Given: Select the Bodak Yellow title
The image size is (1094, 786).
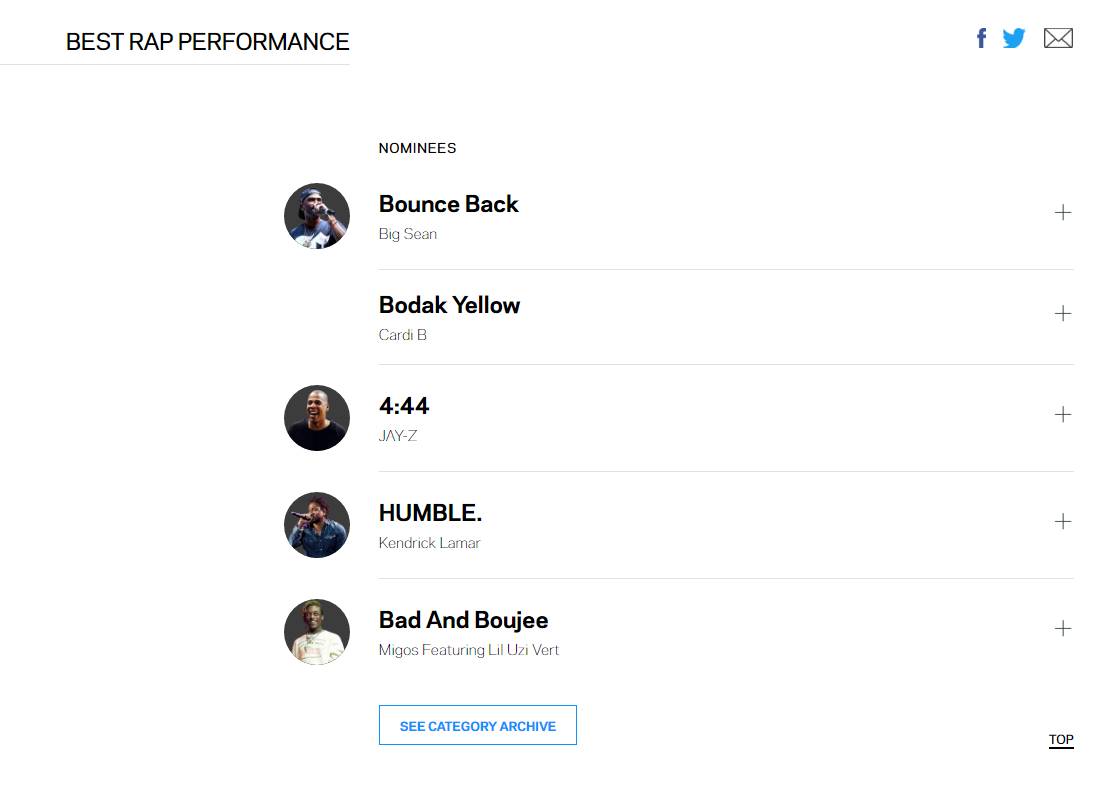Looking at the screenshot, I should pos(449,305).
